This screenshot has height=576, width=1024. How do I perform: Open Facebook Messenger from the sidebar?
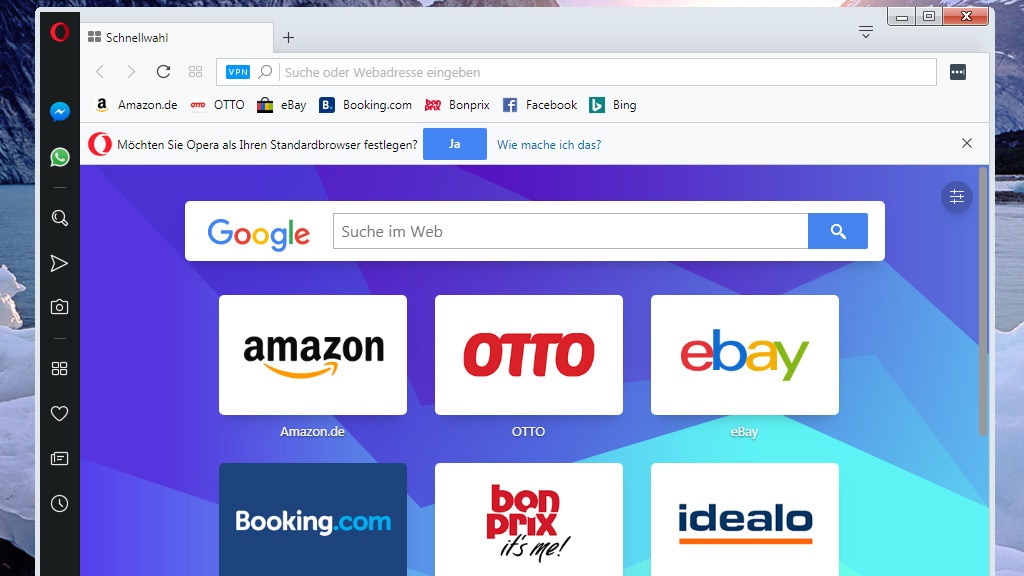pyautogui.click(x=59, y=112)
